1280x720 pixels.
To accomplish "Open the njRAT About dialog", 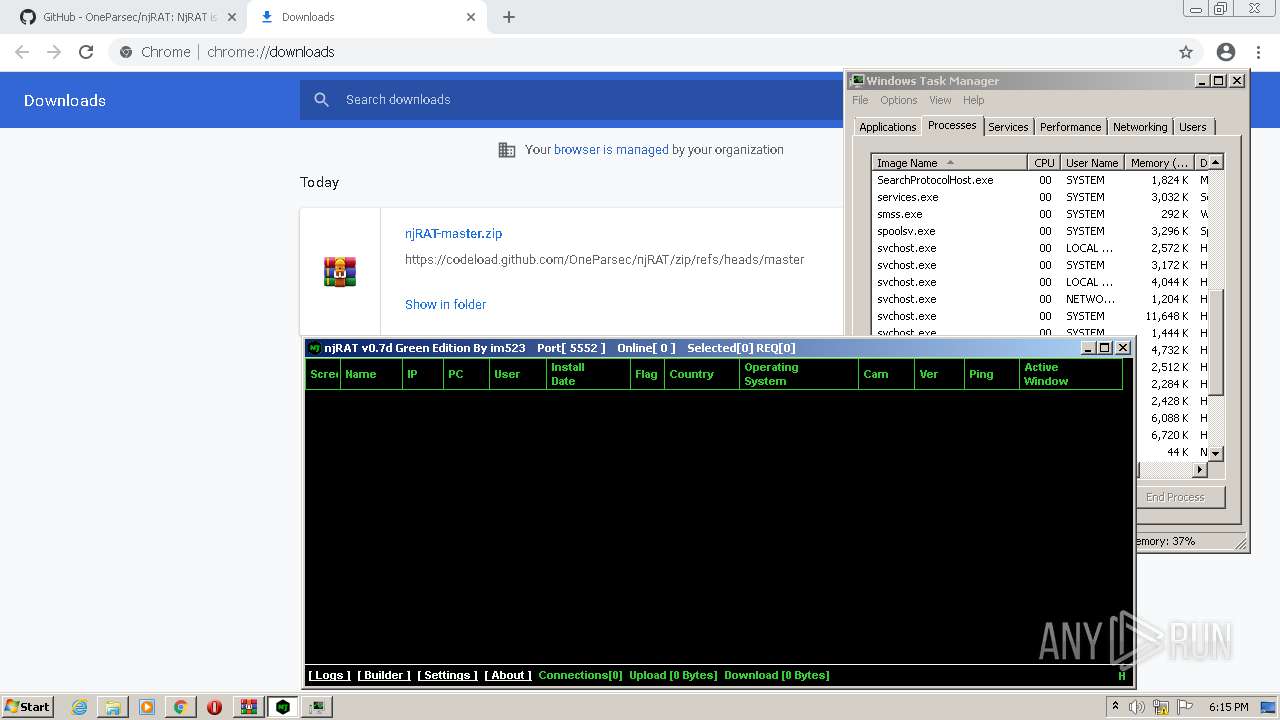I will pos(508,675).
